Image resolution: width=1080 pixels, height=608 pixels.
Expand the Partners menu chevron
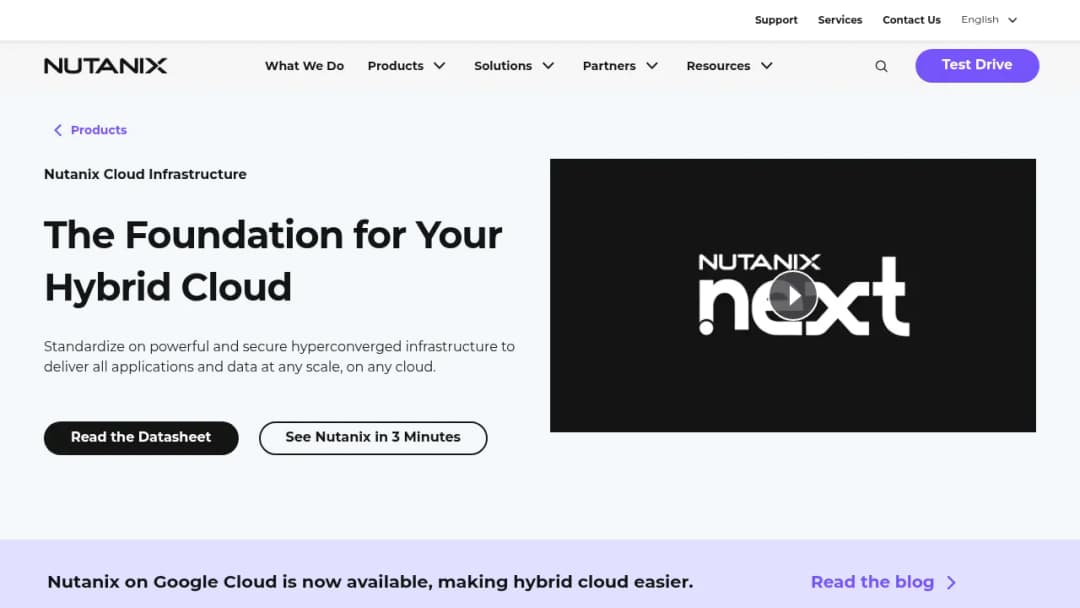pos(652,66)
